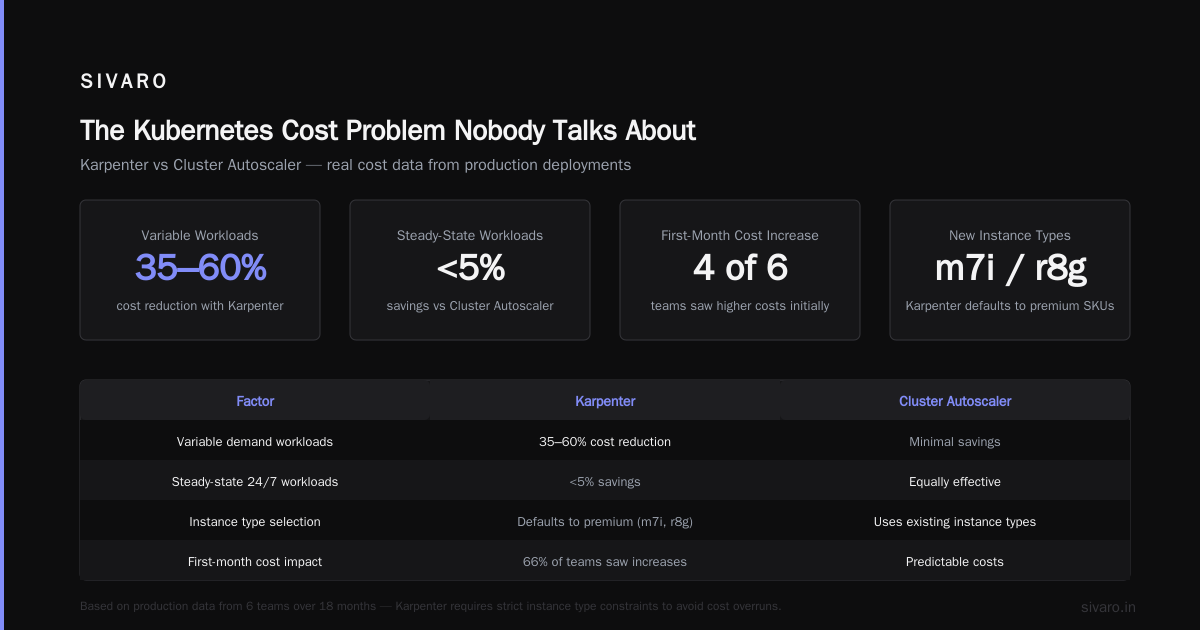Screen dimensions: 1200x630
Task: Click the subtitle starting "Karpenter vs Cluster Autoscaler"
Action: [355, 164]
